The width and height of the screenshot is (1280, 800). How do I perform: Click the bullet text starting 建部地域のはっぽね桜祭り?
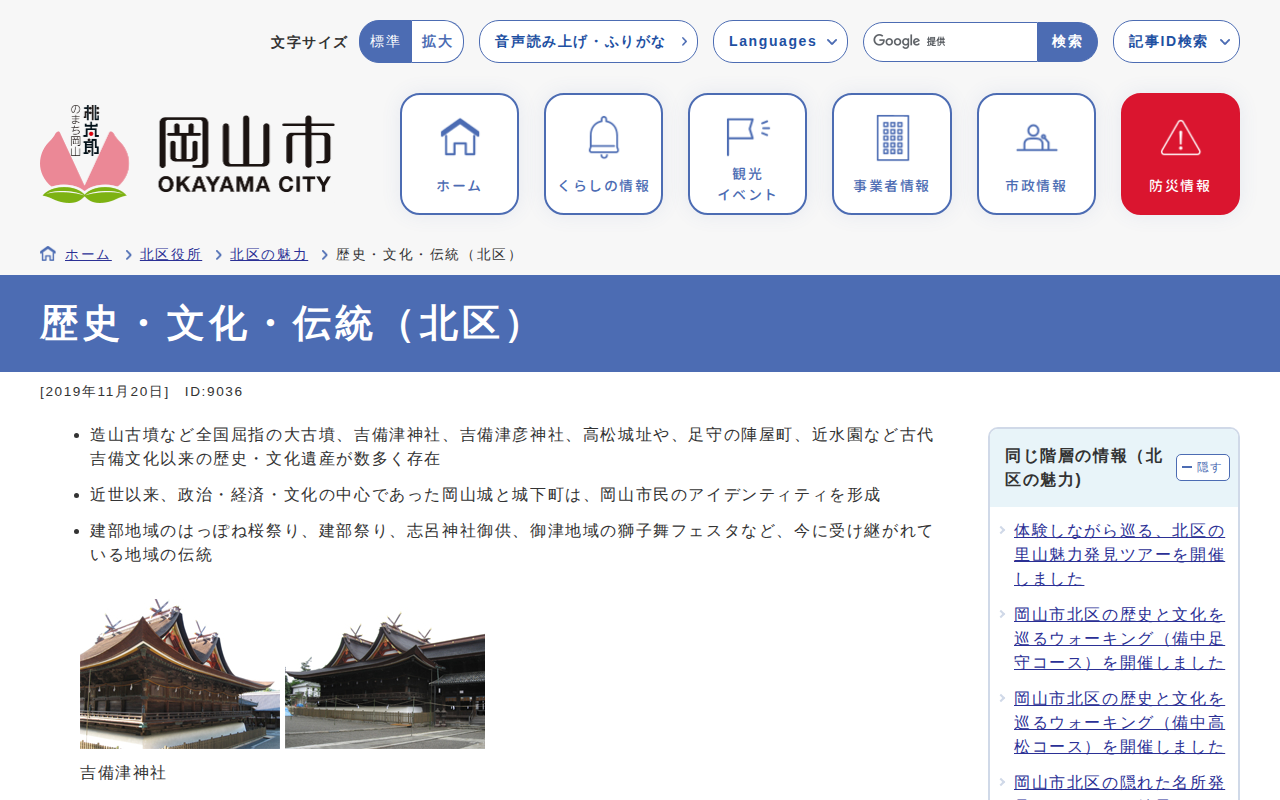[x=511, y=543]
